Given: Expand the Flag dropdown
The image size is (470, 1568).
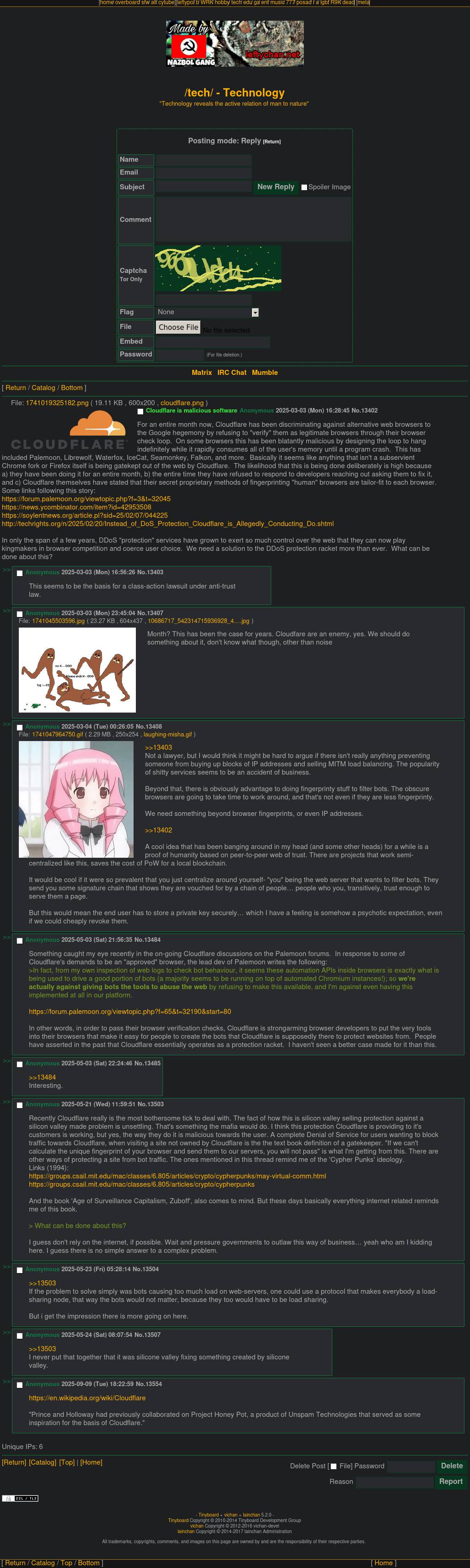Looking at the screenshot, I should coord(207,312).
